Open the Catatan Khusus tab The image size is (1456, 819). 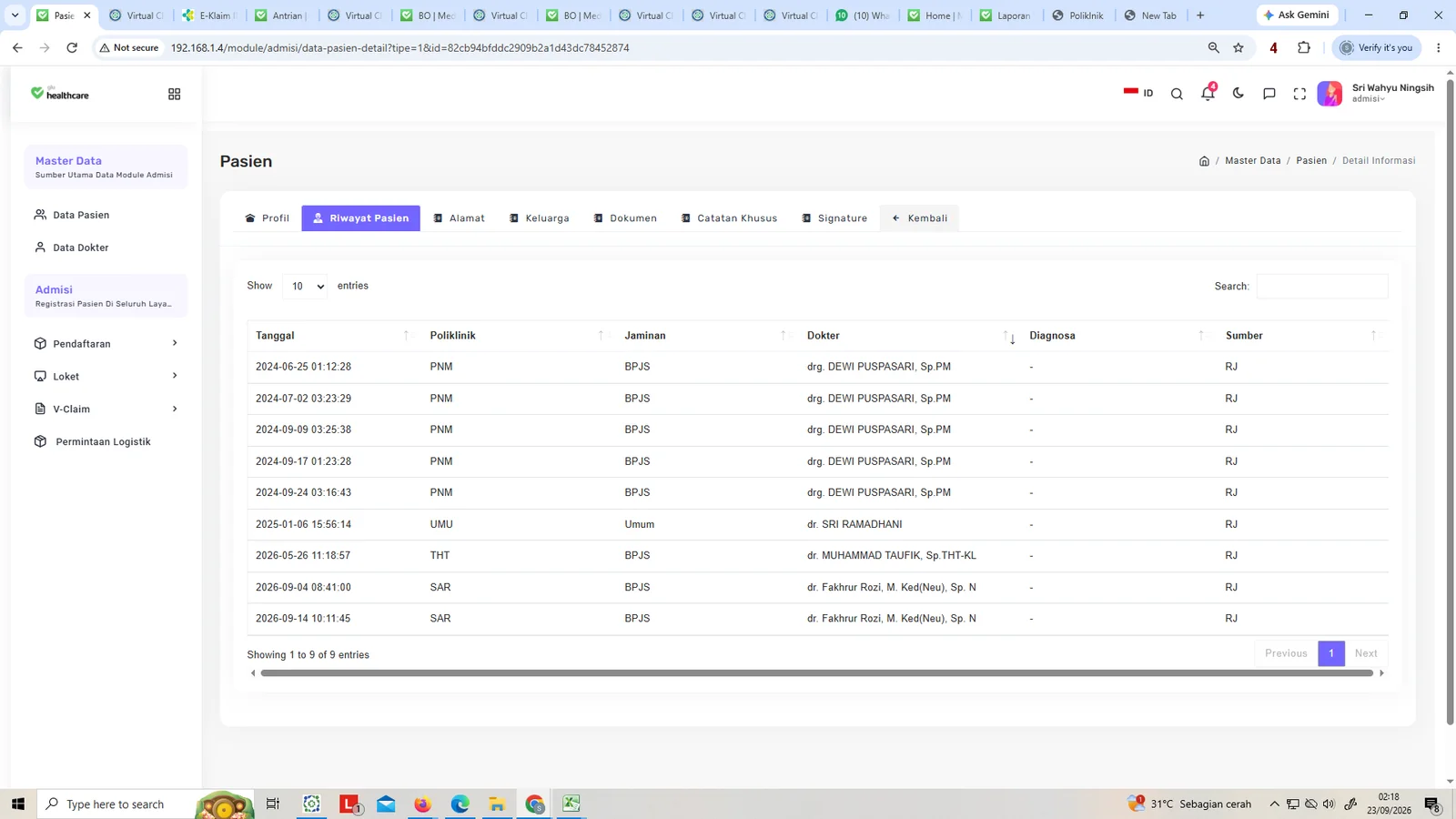[730, 218]
